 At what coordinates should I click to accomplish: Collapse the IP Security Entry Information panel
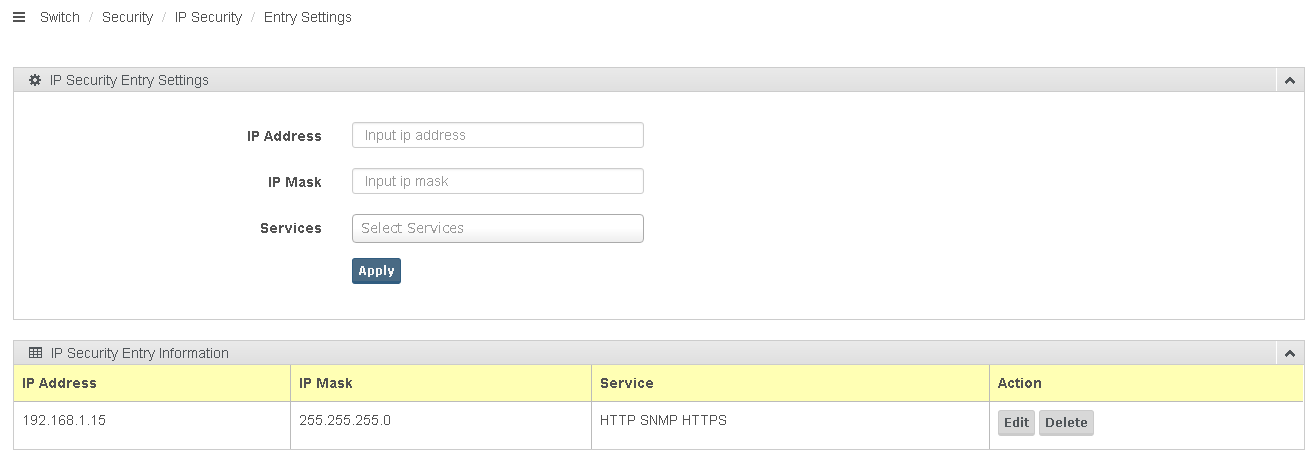click(1289, 353)
